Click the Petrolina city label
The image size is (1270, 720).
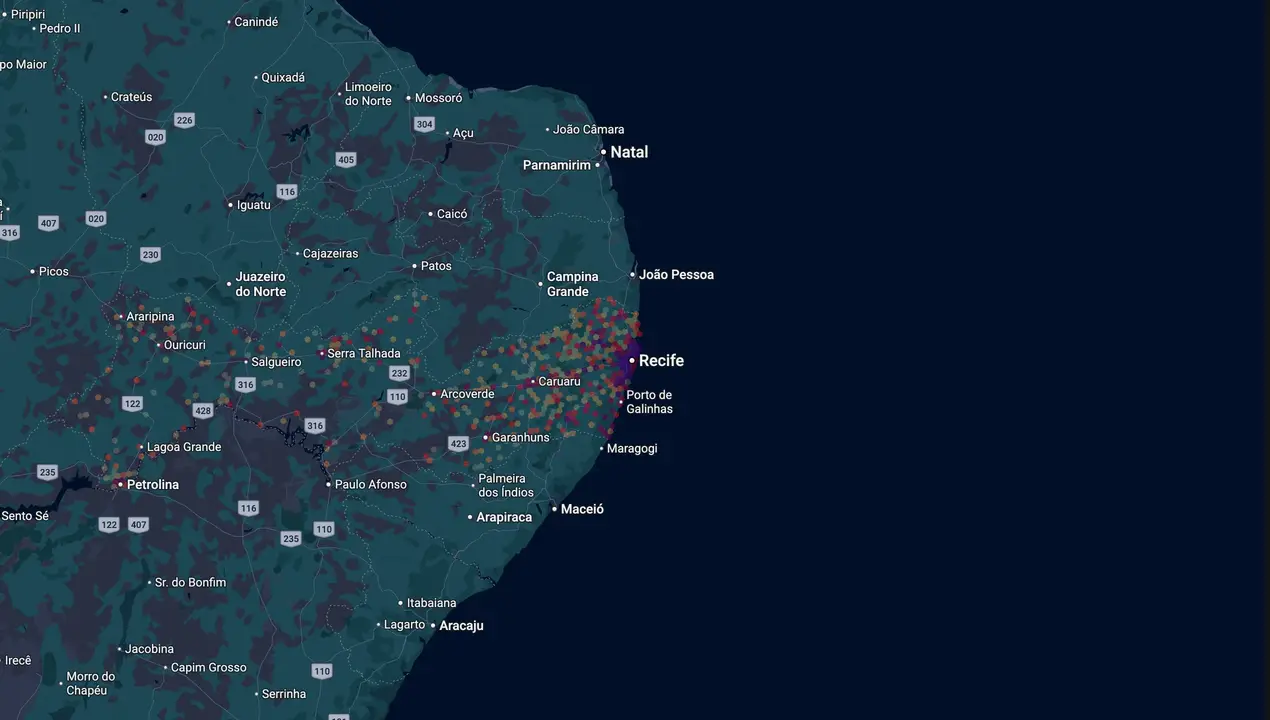(153, 485)
